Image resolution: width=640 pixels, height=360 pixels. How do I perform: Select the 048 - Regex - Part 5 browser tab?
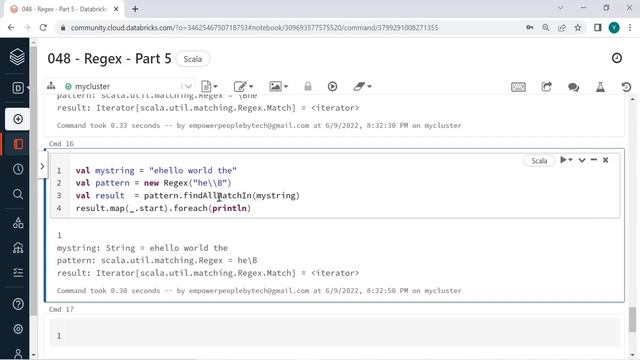[64, 9]
